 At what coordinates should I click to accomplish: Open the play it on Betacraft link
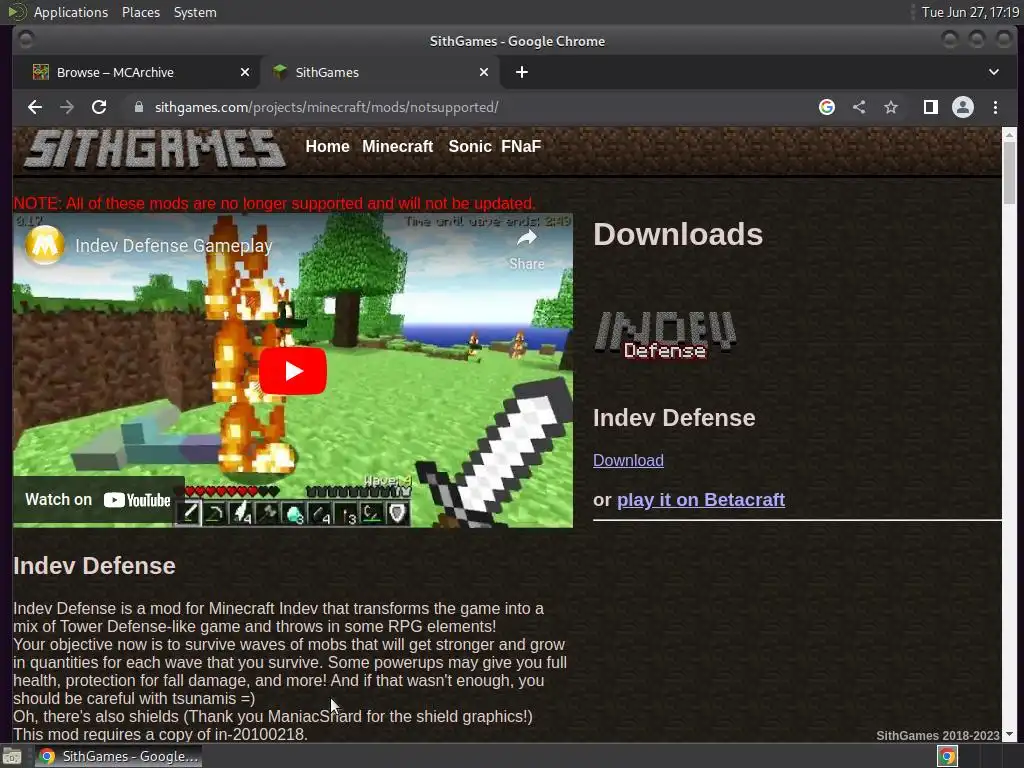(701, 500)
